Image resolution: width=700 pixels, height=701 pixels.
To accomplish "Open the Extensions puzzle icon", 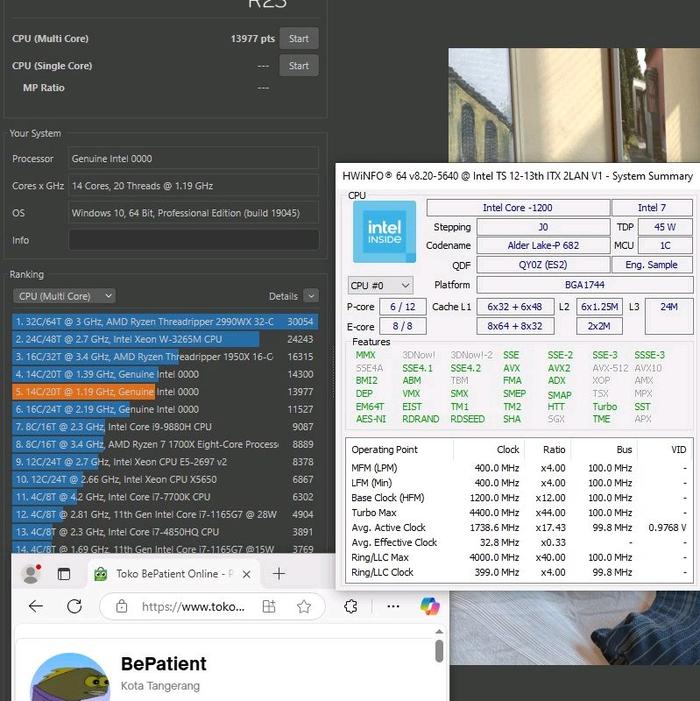I will (x=351, y=607).
